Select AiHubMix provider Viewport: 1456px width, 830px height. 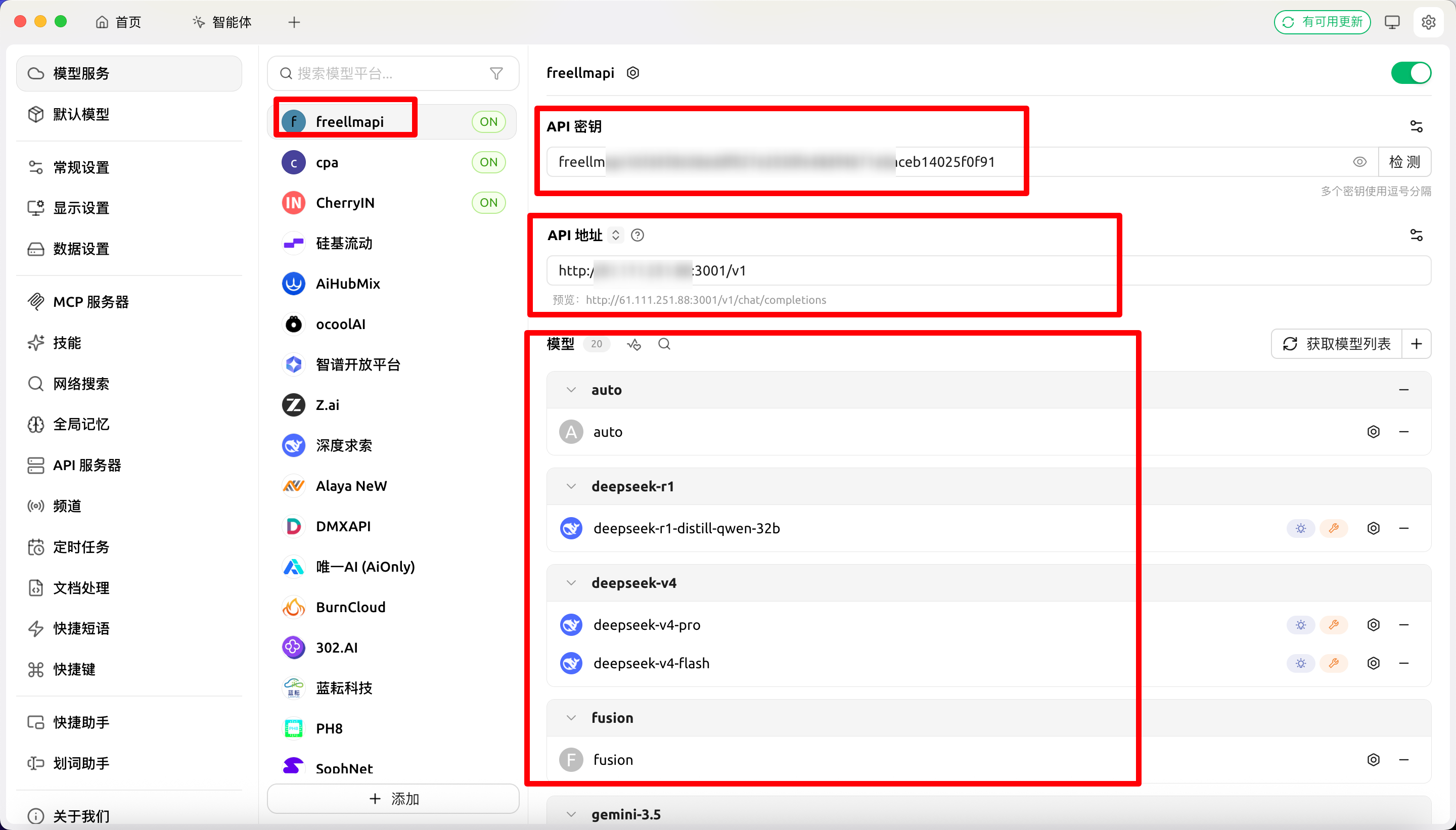point(392,284)
